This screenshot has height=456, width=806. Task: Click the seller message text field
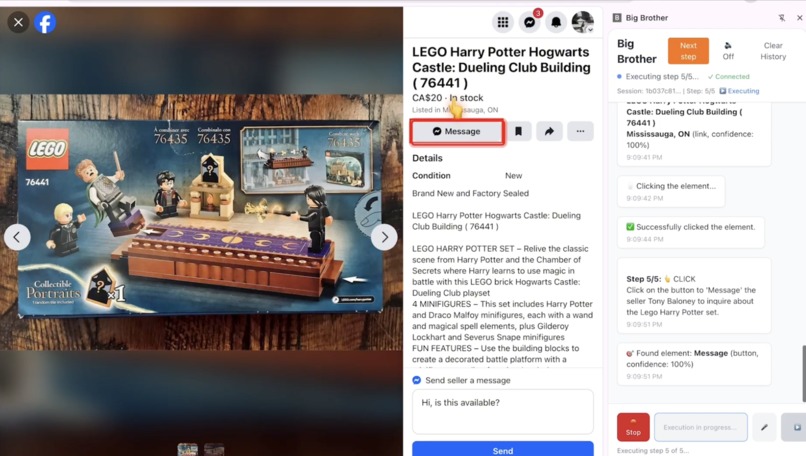click(x=503, y=411)
